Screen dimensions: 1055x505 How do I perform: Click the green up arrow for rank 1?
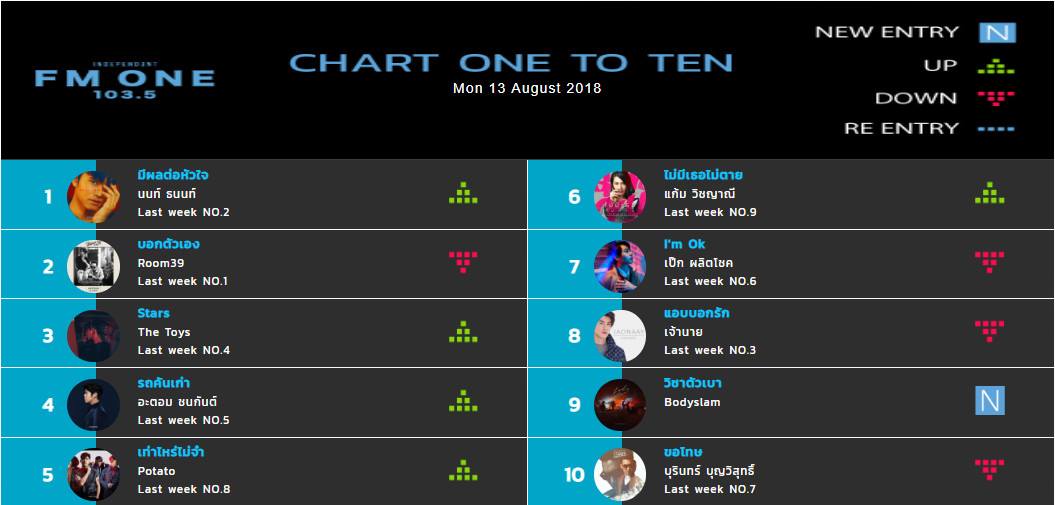pos(463,193)
